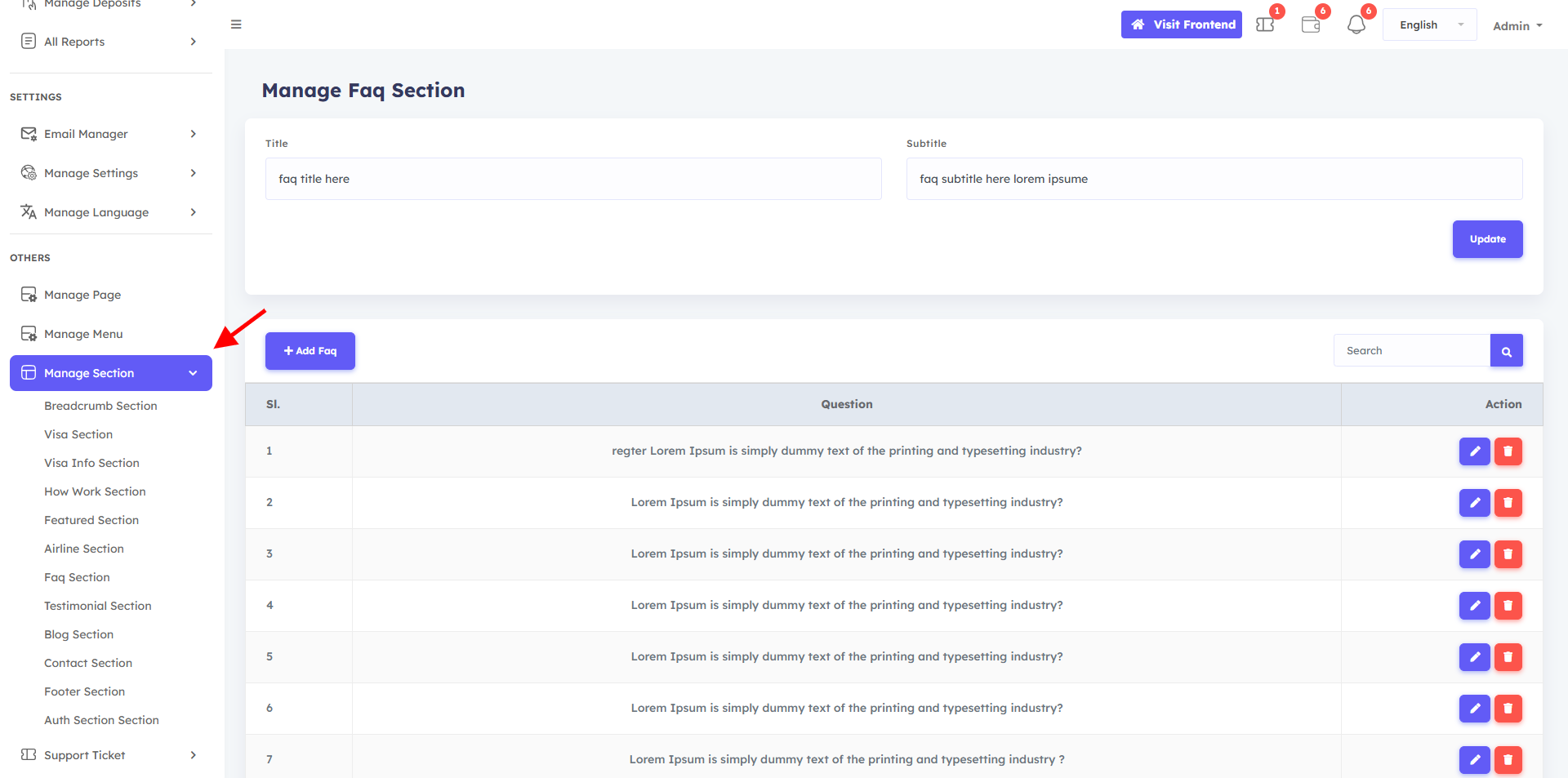The width and height of the screenshot is (1568, 778).
Task: Expand the Support Ticket chevron
Action: (x=194, y=755)
